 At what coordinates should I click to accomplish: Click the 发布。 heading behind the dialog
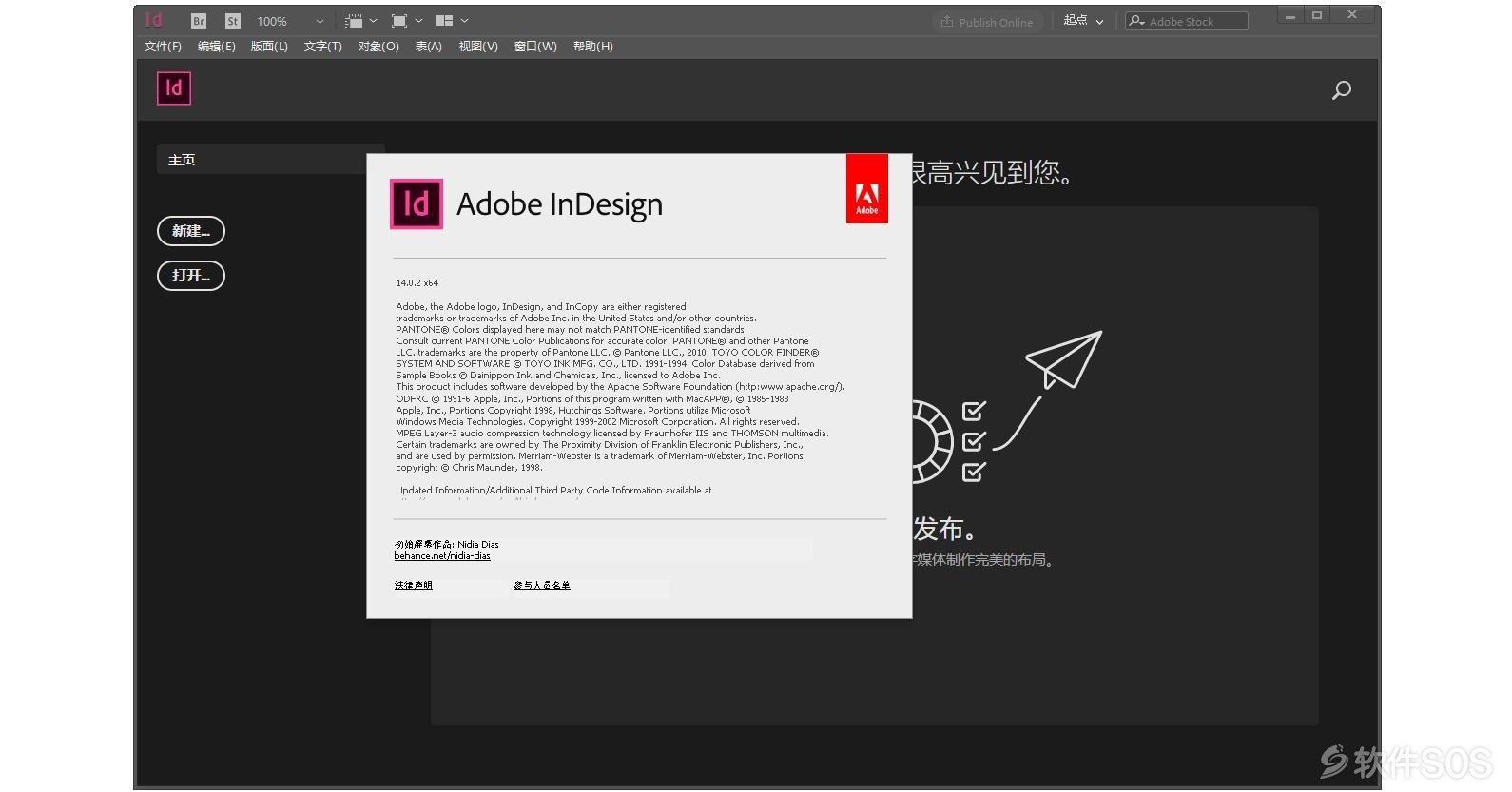coord(944,529)
